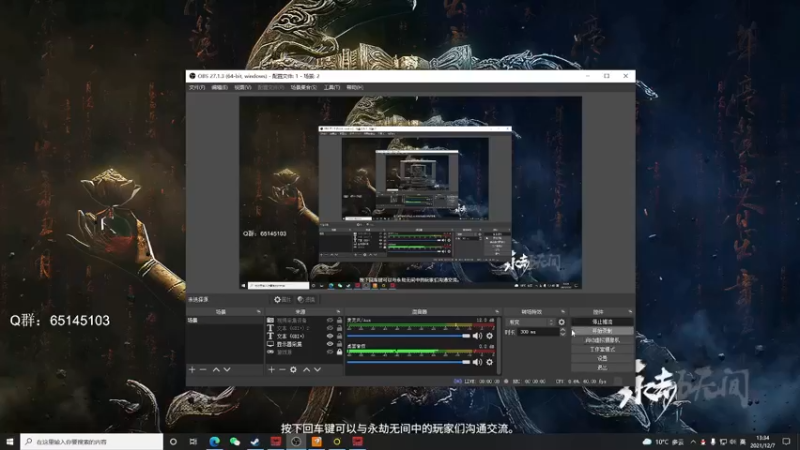This screenshot has height=450, width=800.
Task: Click Windows taskbar search box
Action: coord(92,441)
